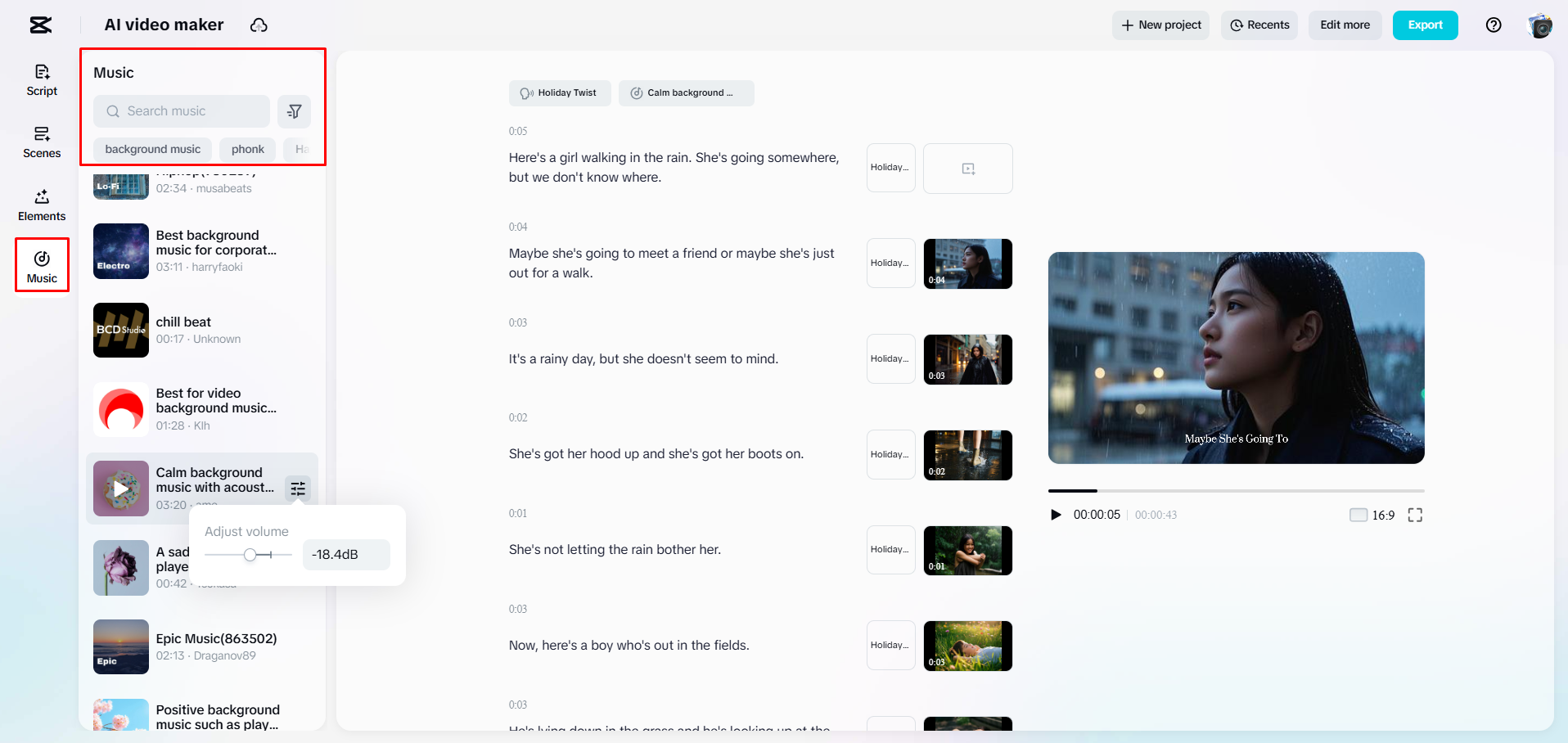Screen dimensions: 1568x743
Task: Click the 'chill beat' track cover image
Action: click(x=121, y=331)
